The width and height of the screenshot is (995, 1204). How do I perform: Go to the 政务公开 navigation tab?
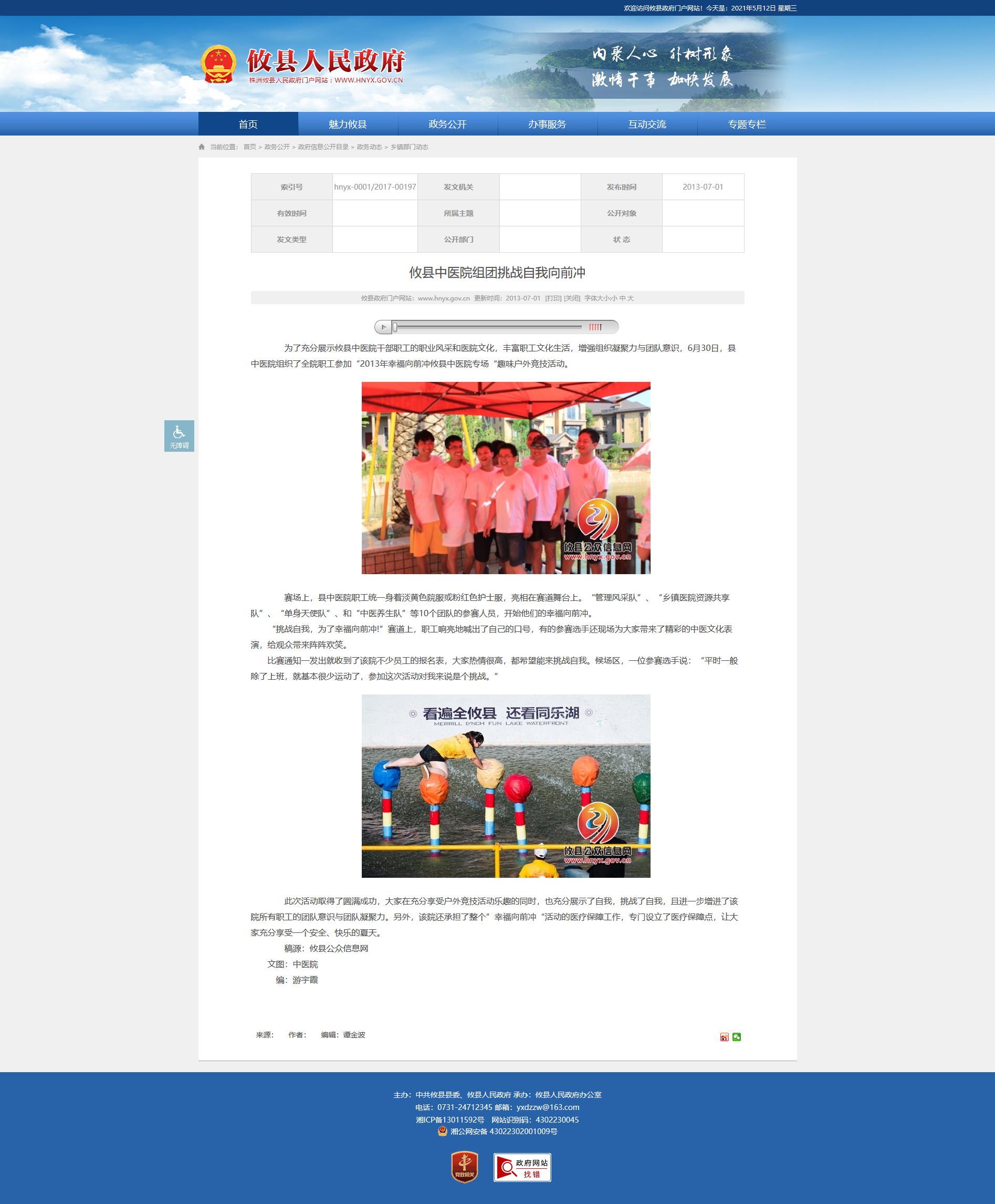click(447, 124)
